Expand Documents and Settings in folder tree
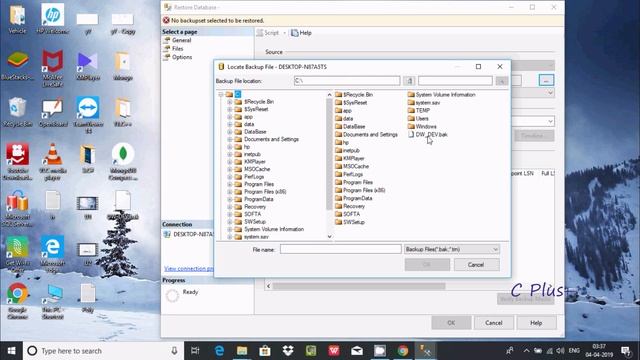The height and width of the screenshot is (360, 640). coord(230,139)
